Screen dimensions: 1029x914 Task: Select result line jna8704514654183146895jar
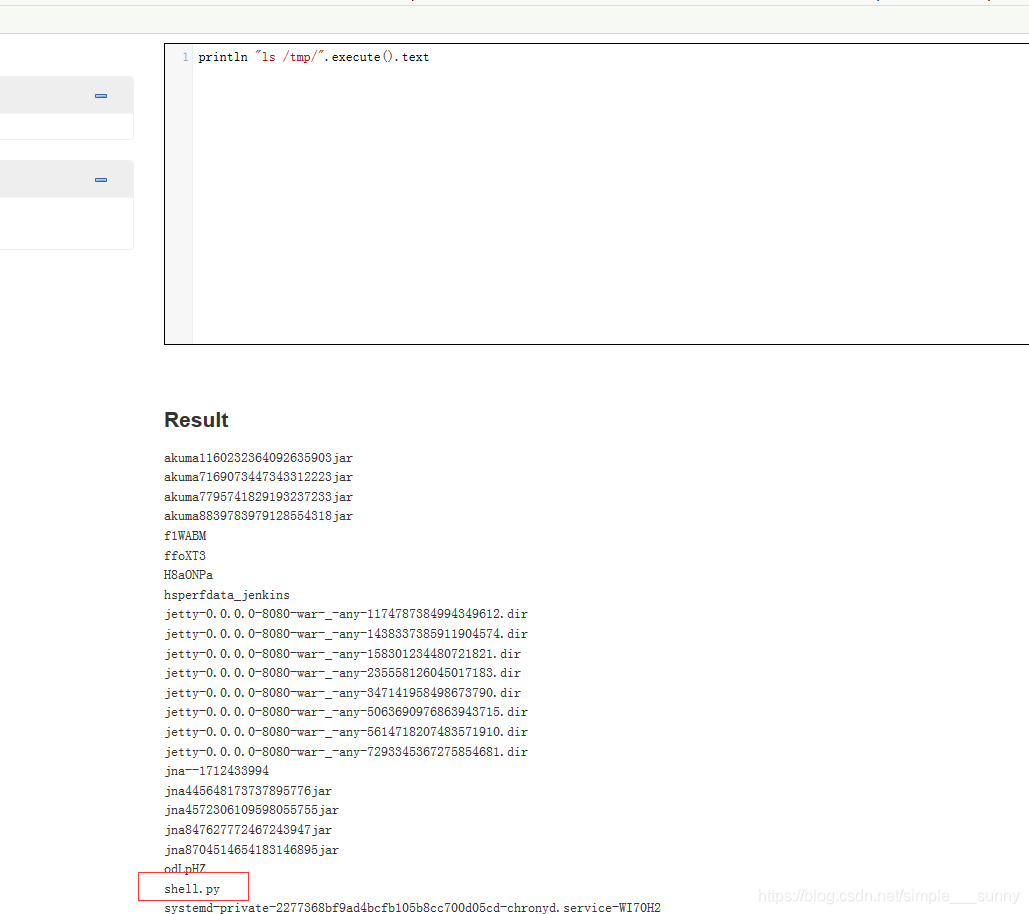coord(251,850)
